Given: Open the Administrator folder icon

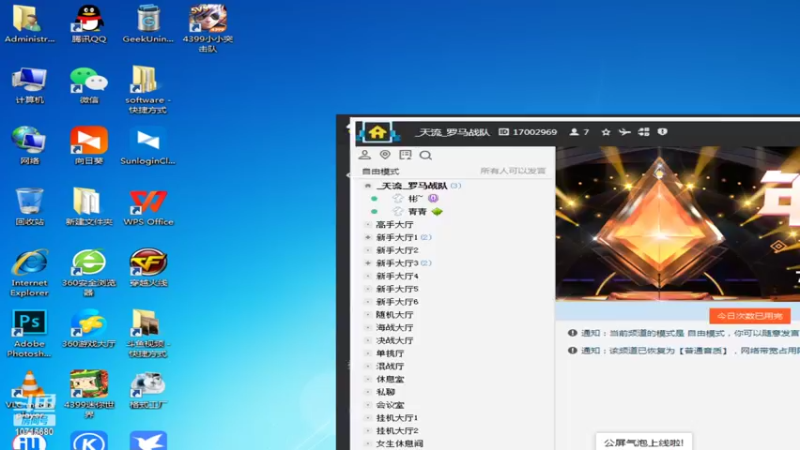Looking at the screenshot, I should pos(30,24).
